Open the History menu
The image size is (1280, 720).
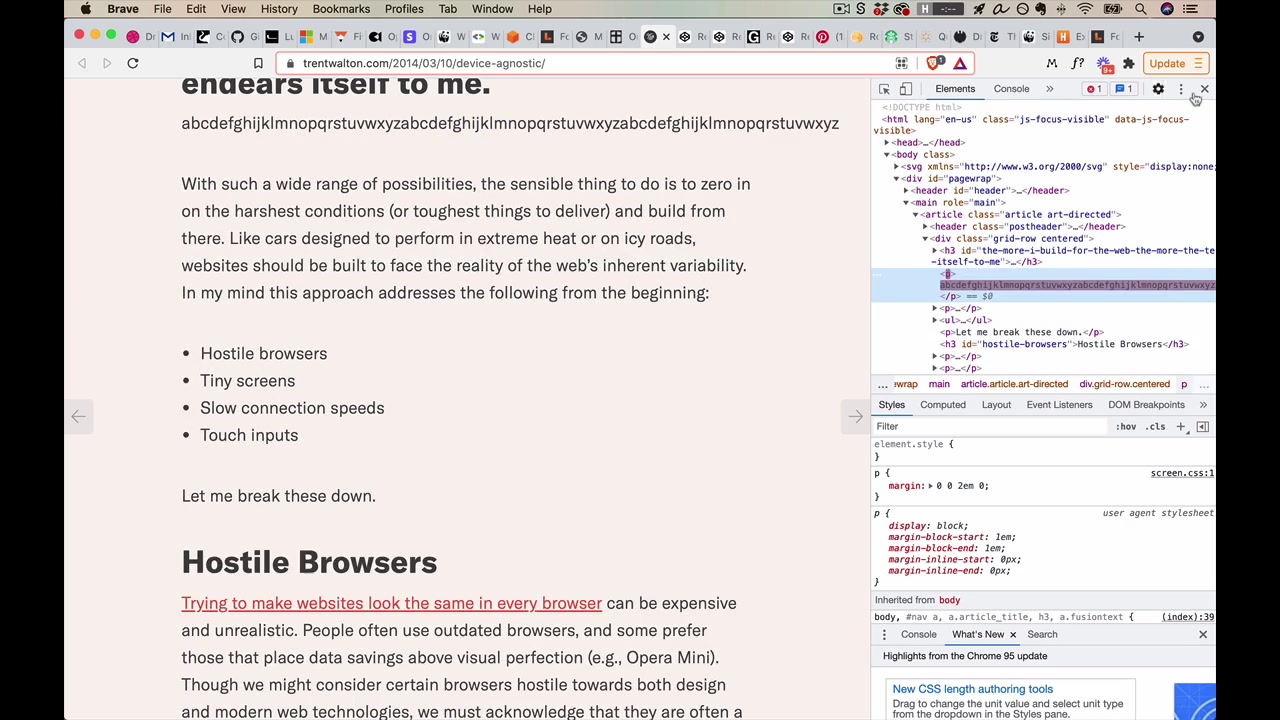279,9
